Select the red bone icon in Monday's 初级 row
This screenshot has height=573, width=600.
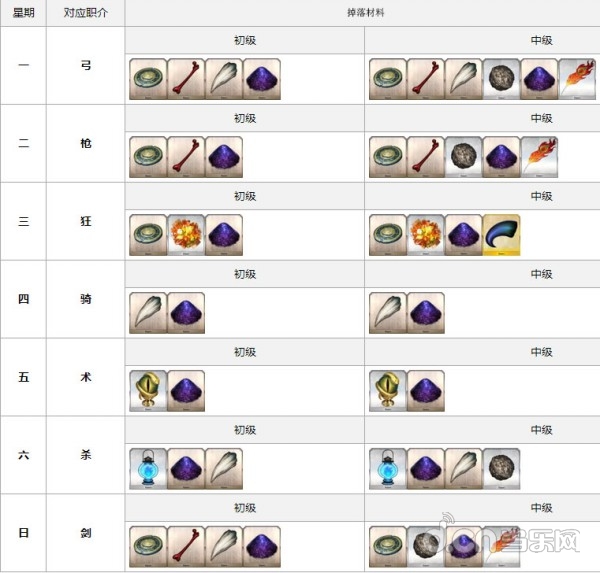186,79
